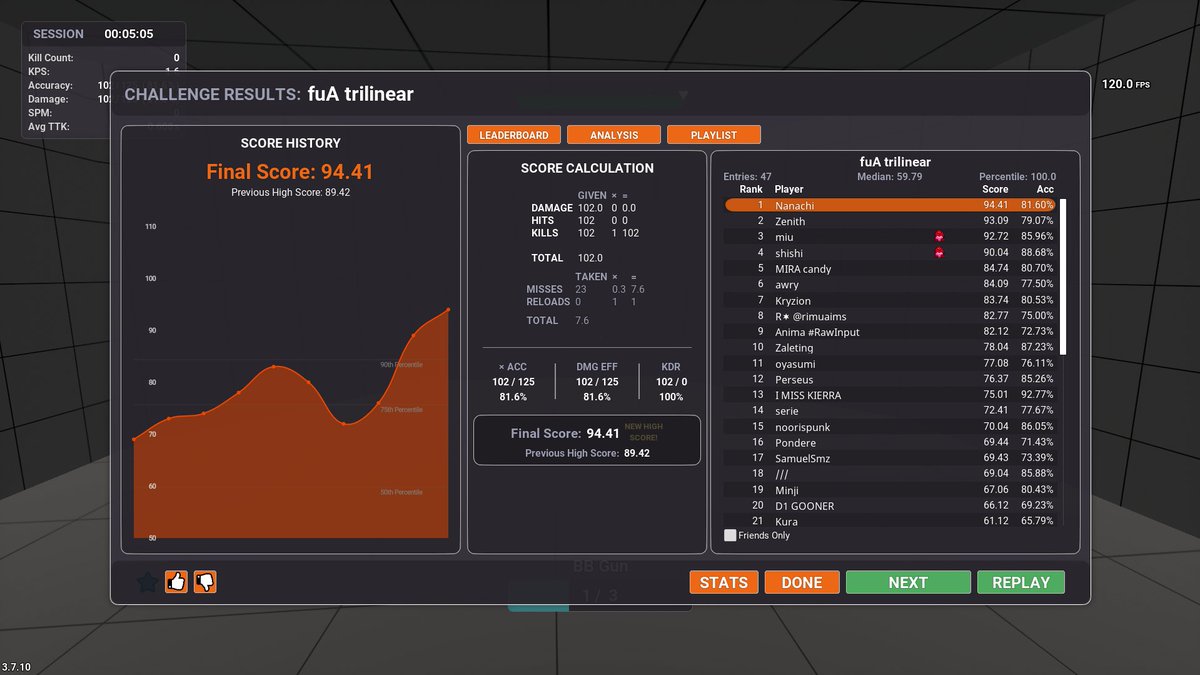Click the Percentile: 100.0 text

tap(1017, 177)
